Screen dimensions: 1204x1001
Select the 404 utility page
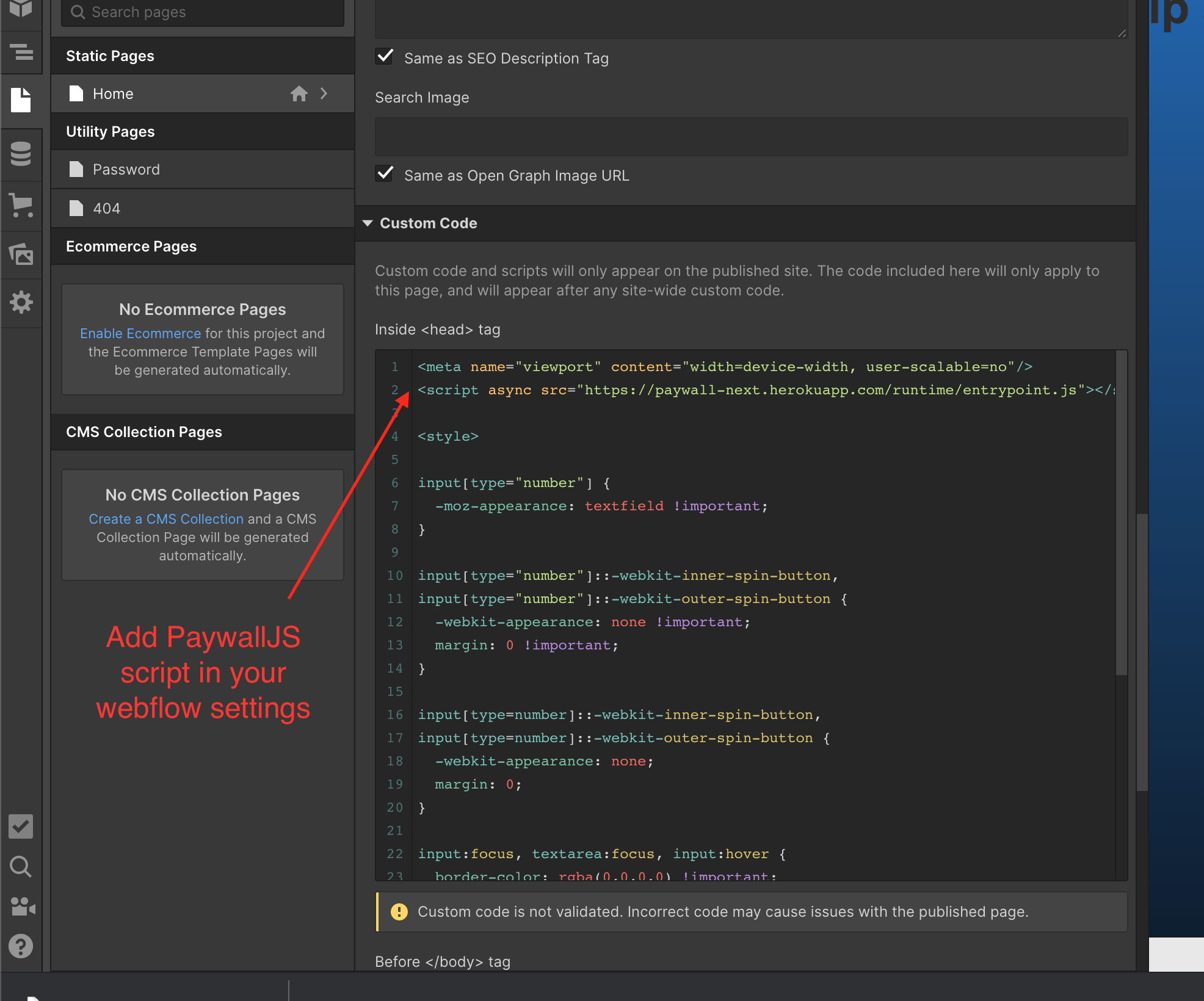pyautogui.click(x=107, y=209)
